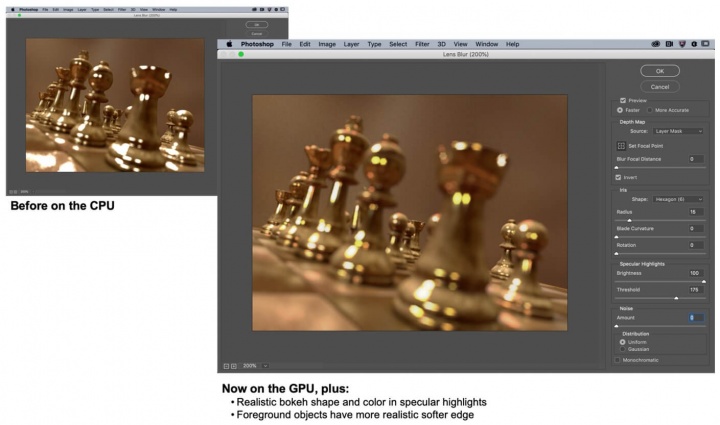Click the zoom in plus button
The width and height of the screenshot is (720, 425).
234,366
